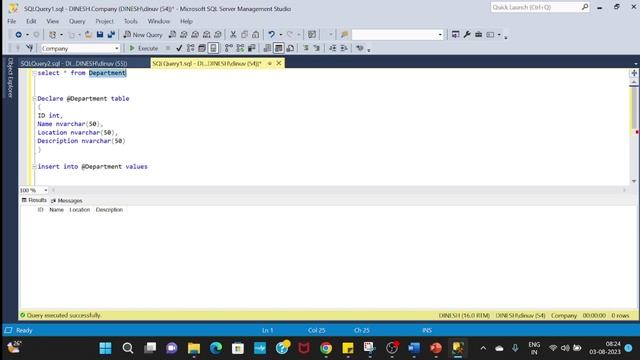Cut selection with the scissors icon
Viewport: 640px width, 360px height.
point(233,35)
